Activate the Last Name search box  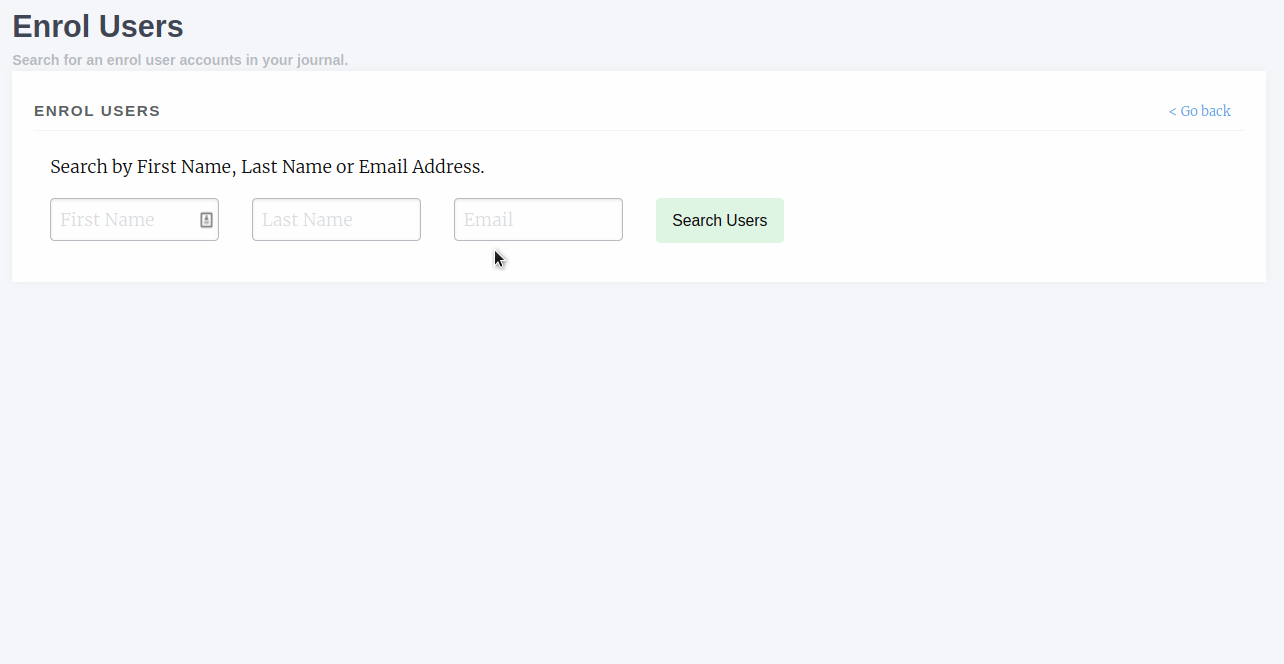336,220
